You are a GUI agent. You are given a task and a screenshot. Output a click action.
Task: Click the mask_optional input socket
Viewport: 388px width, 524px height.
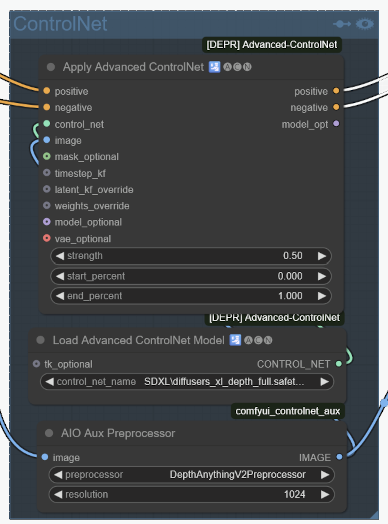47,156
